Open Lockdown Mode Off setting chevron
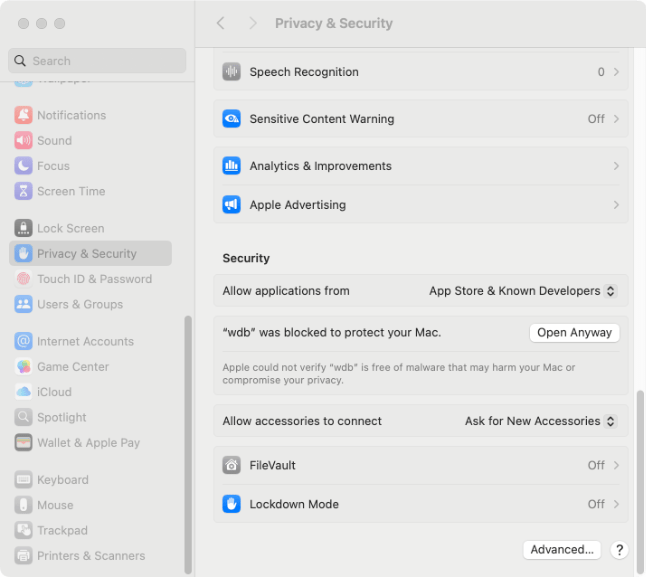Image resolution: width=646 pixels, height=577 pixels. pos(616,504)
